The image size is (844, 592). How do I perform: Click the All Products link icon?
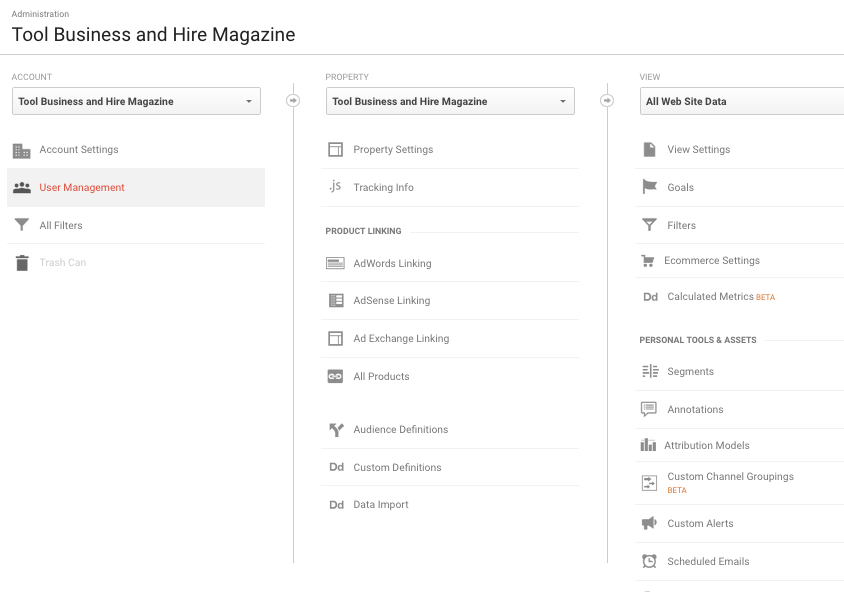(335, 376)
